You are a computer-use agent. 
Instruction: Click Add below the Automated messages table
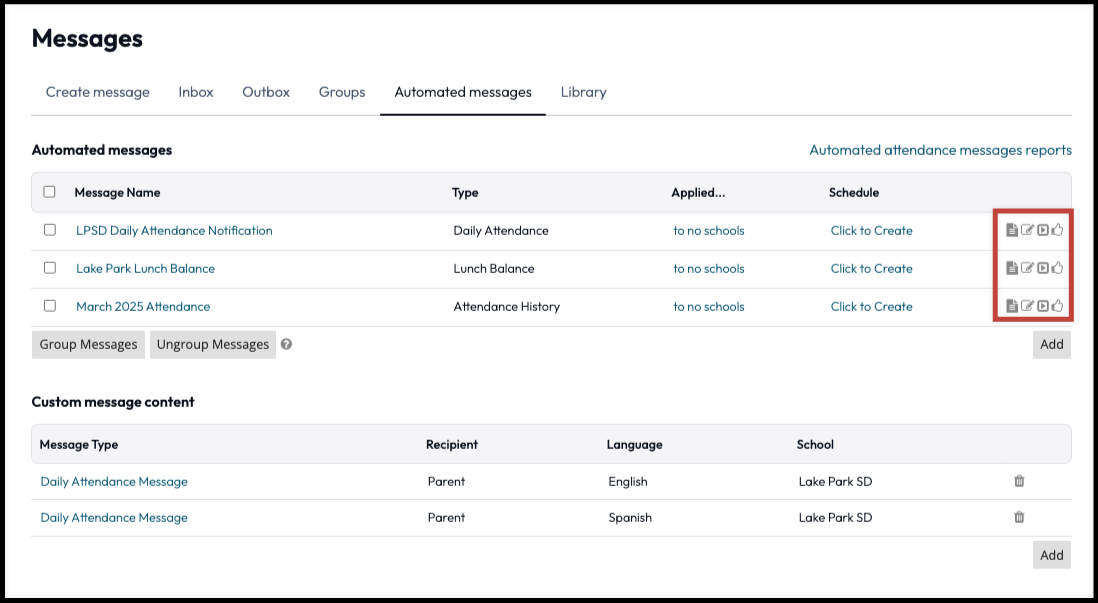[x=1051, y=344]
